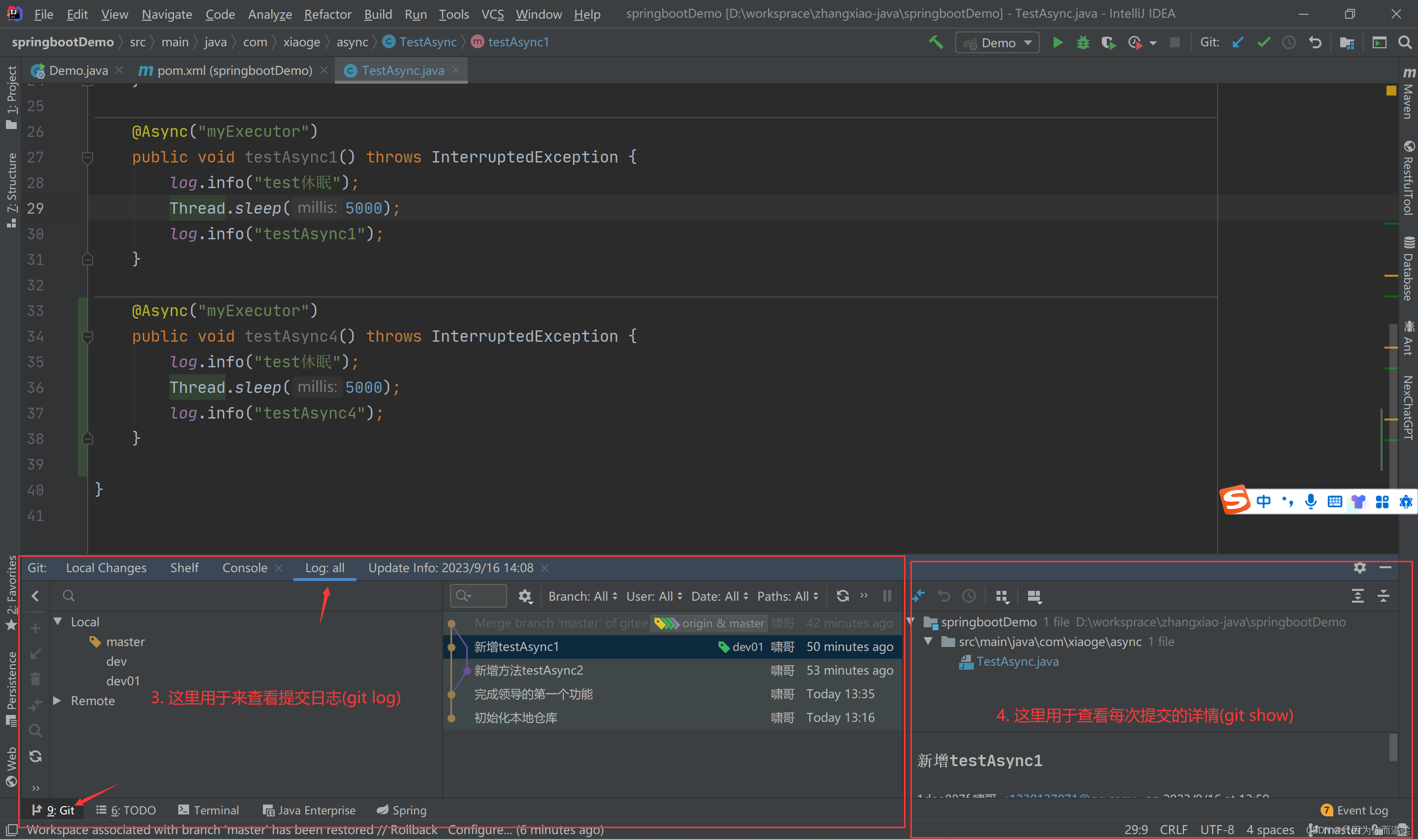Open the Search Everywhere magnifier
Viewport: 1418px width, 840px height.
click(1404, 42)
